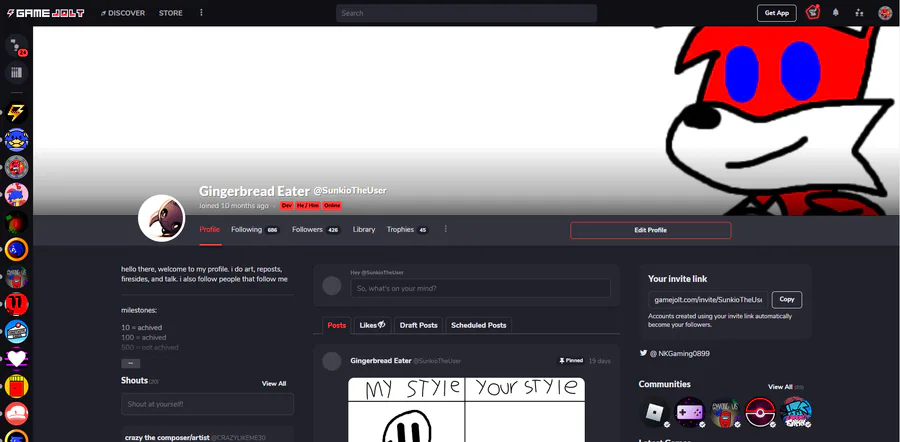Viewport: 900px width, 442px height.
Task: Open the top navigation more-options dots
Action: click(201, 13)
